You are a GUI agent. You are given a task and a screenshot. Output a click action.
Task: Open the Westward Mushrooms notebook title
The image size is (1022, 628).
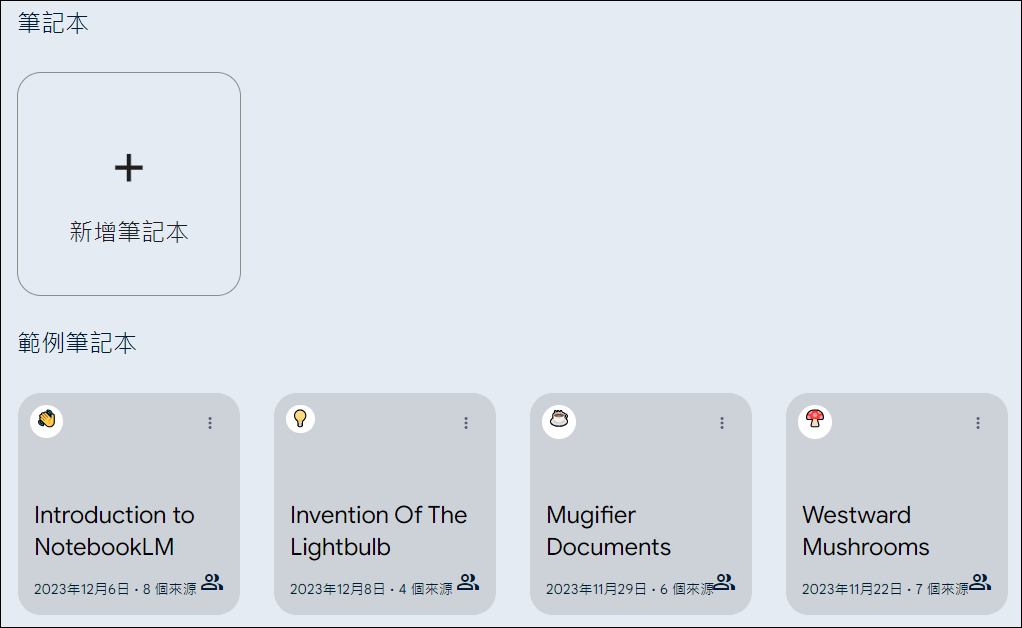pos(865,531)
